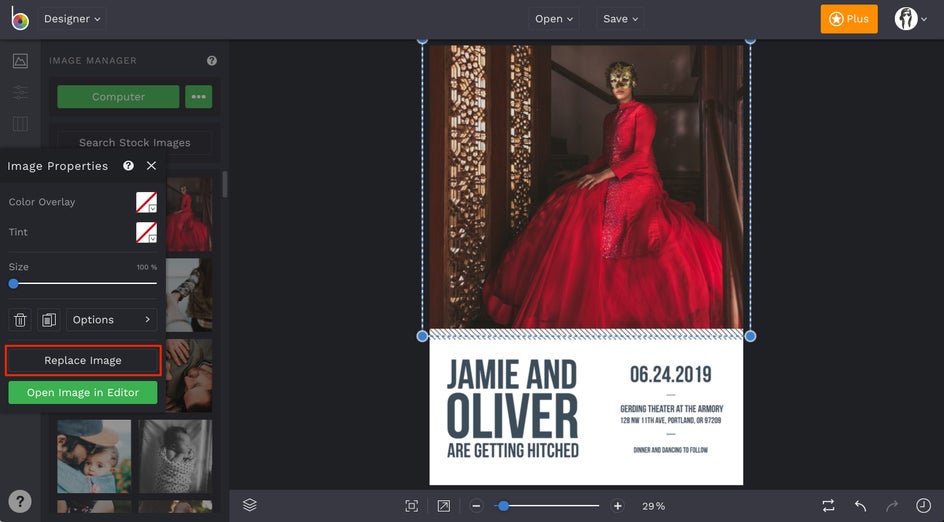Open the Templates layout sidebar icon
The image size is (944, 522).
point(20,123)
